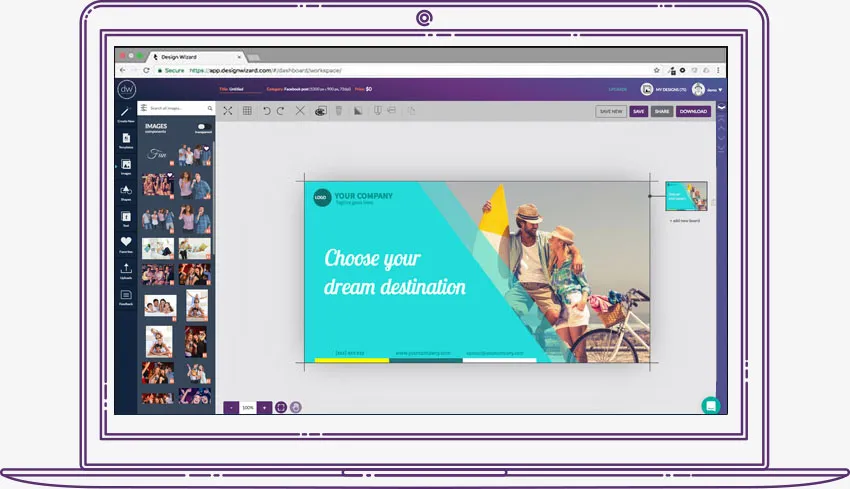
Task: Switch to the Design Wizard browser tab
Action: [196, 56]
